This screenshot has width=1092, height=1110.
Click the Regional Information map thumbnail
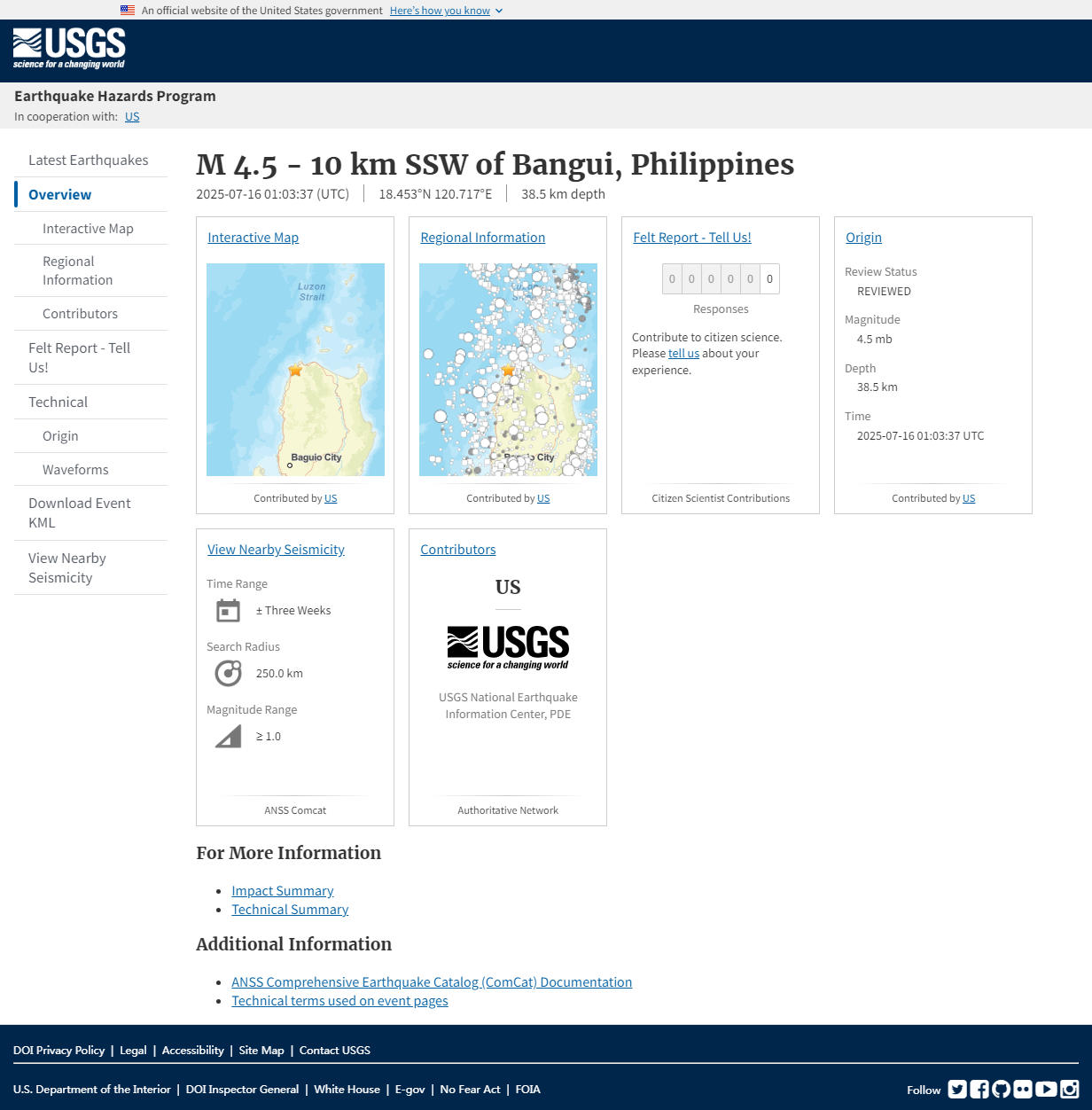click(x=508, y=370)
